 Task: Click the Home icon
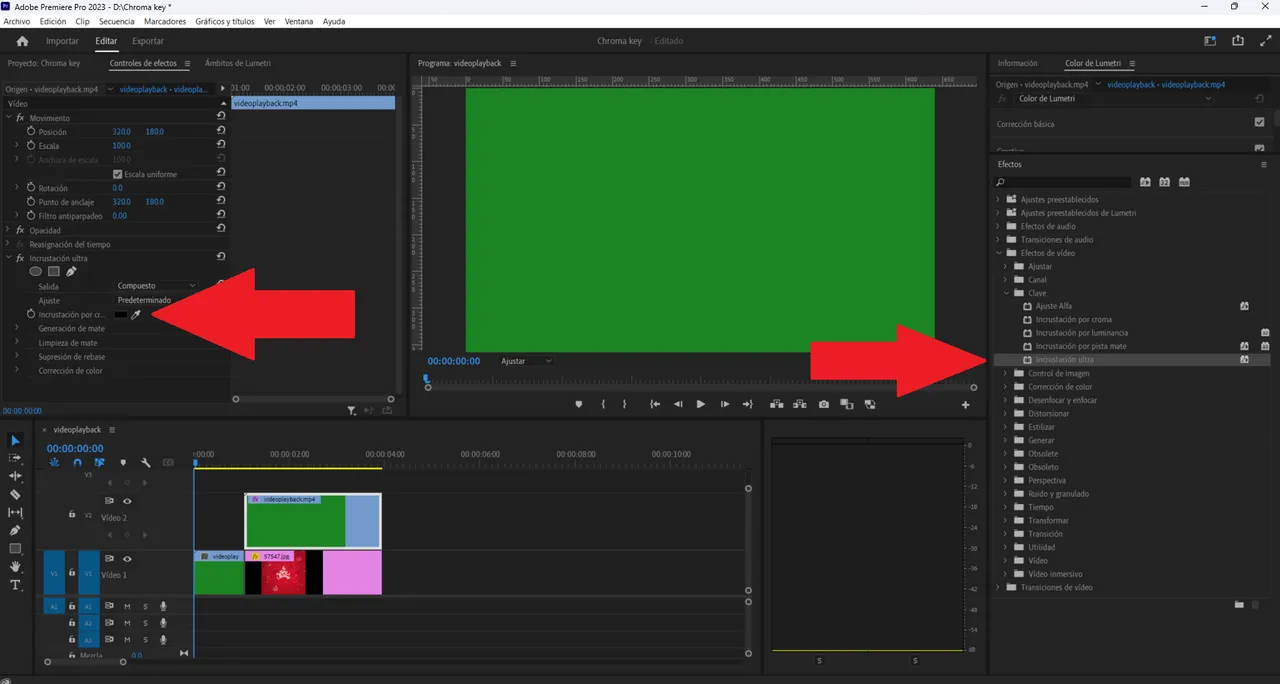[x=22, y=41]
